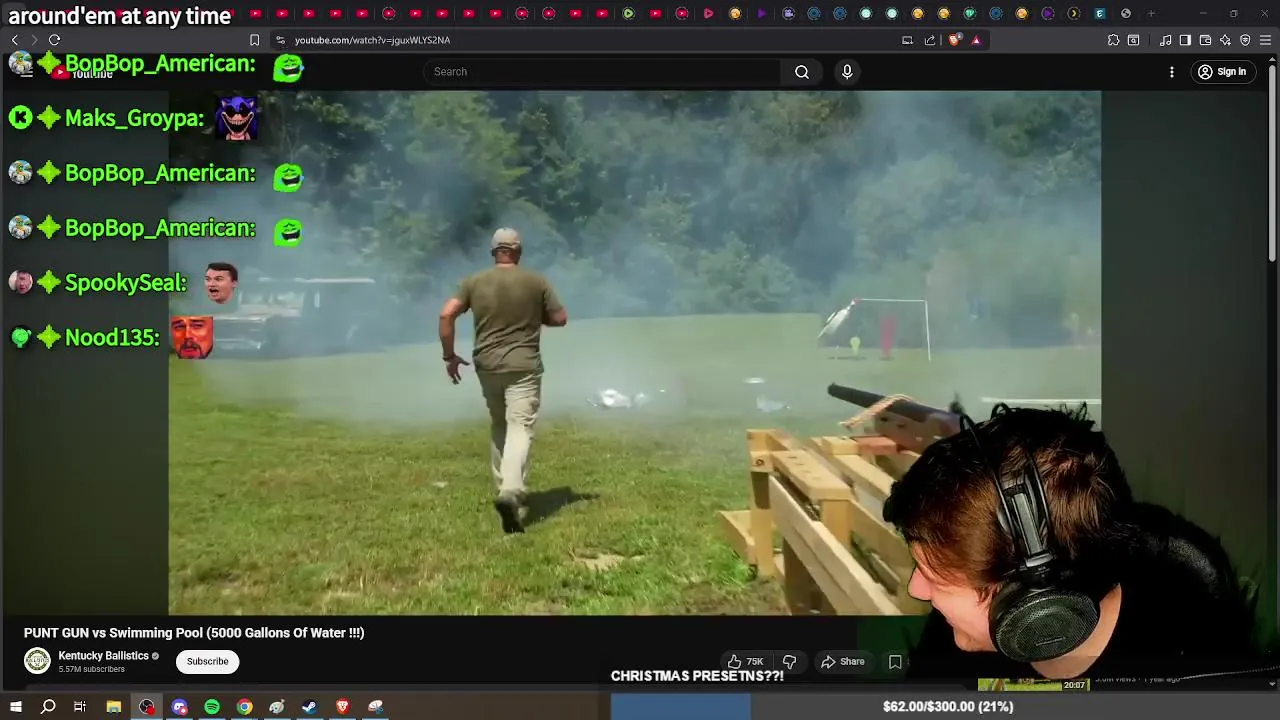Click the YouTube search magnifier button
The image size is (1280, 720).
tap(802, 72)
